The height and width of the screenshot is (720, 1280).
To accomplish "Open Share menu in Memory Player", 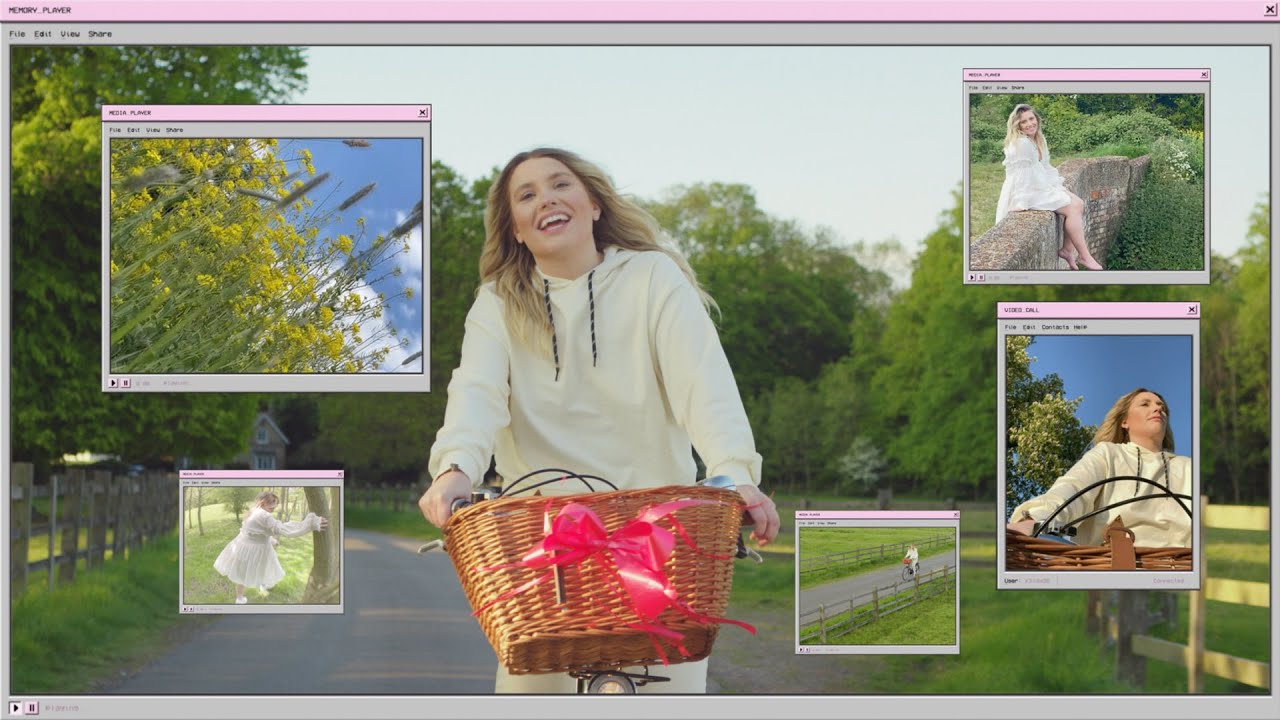I will coord(100,34).
